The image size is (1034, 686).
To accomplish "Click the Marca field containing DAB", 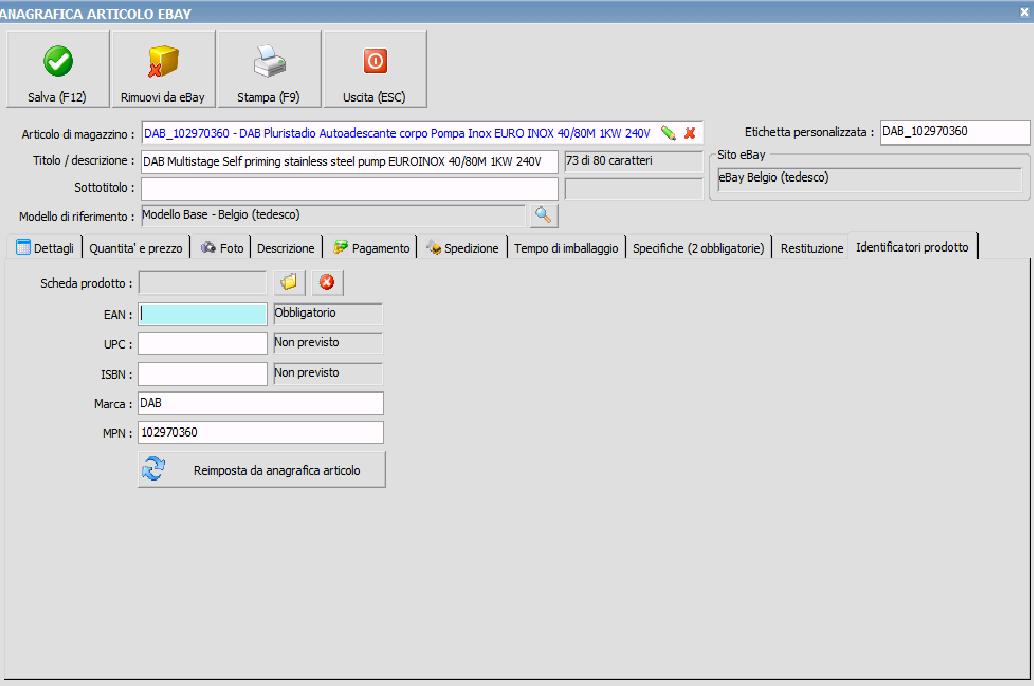I will click(x=260, y=403).
